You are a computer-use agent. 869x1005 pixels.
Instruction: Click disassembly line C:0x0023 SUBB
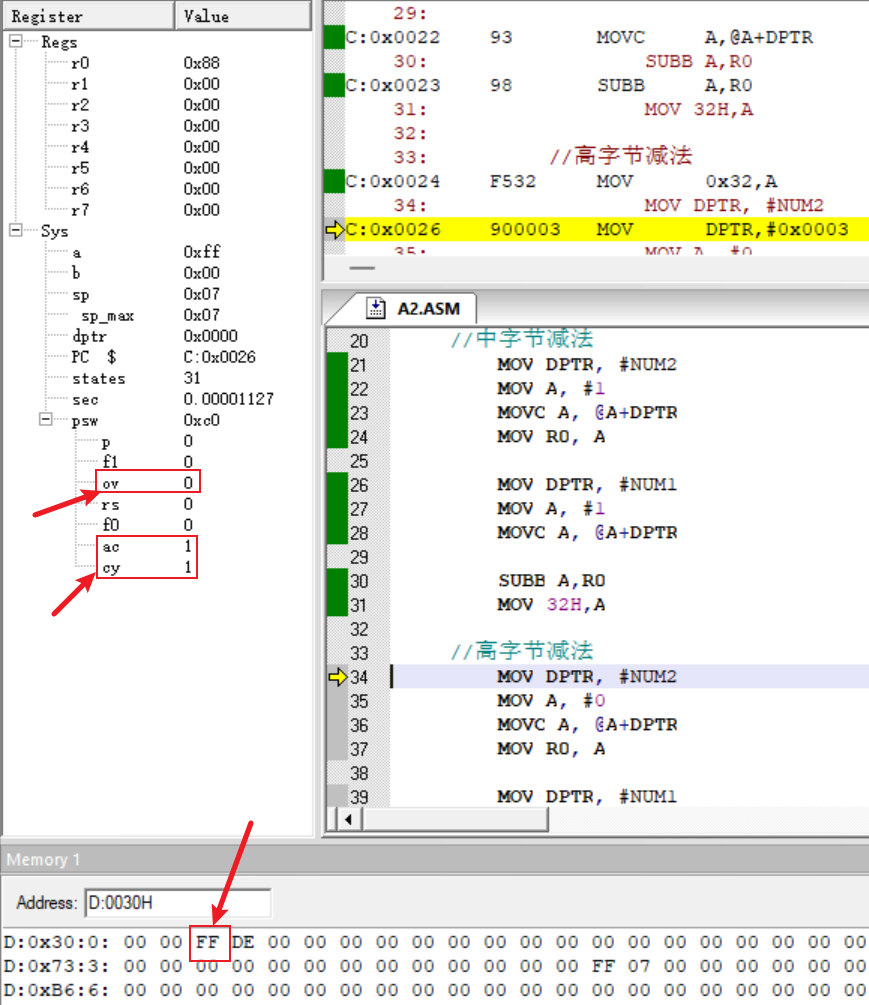[549, 85]
